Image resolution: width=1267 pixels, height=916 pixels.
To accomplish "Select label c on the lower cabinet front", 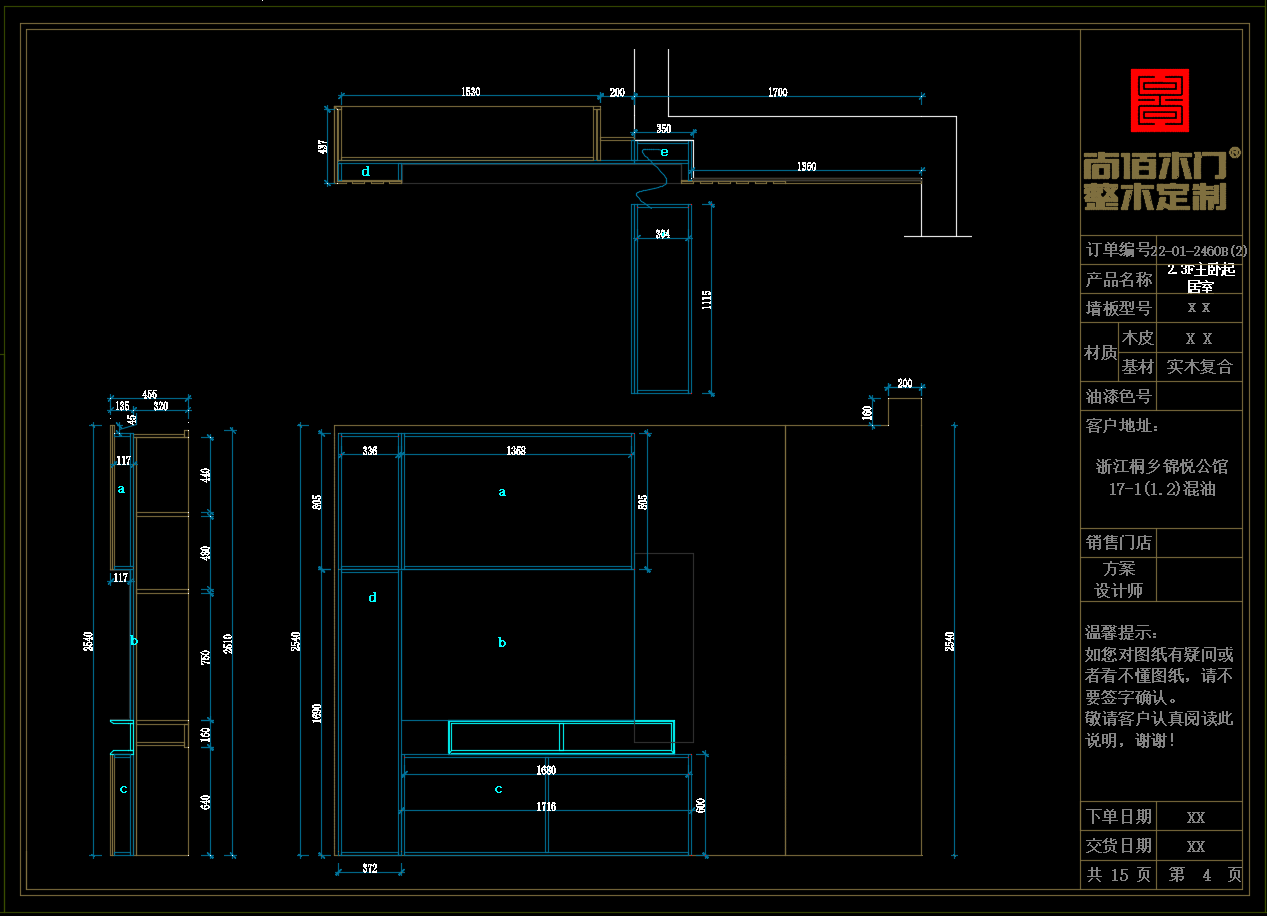I will click(x=499, y=789).
